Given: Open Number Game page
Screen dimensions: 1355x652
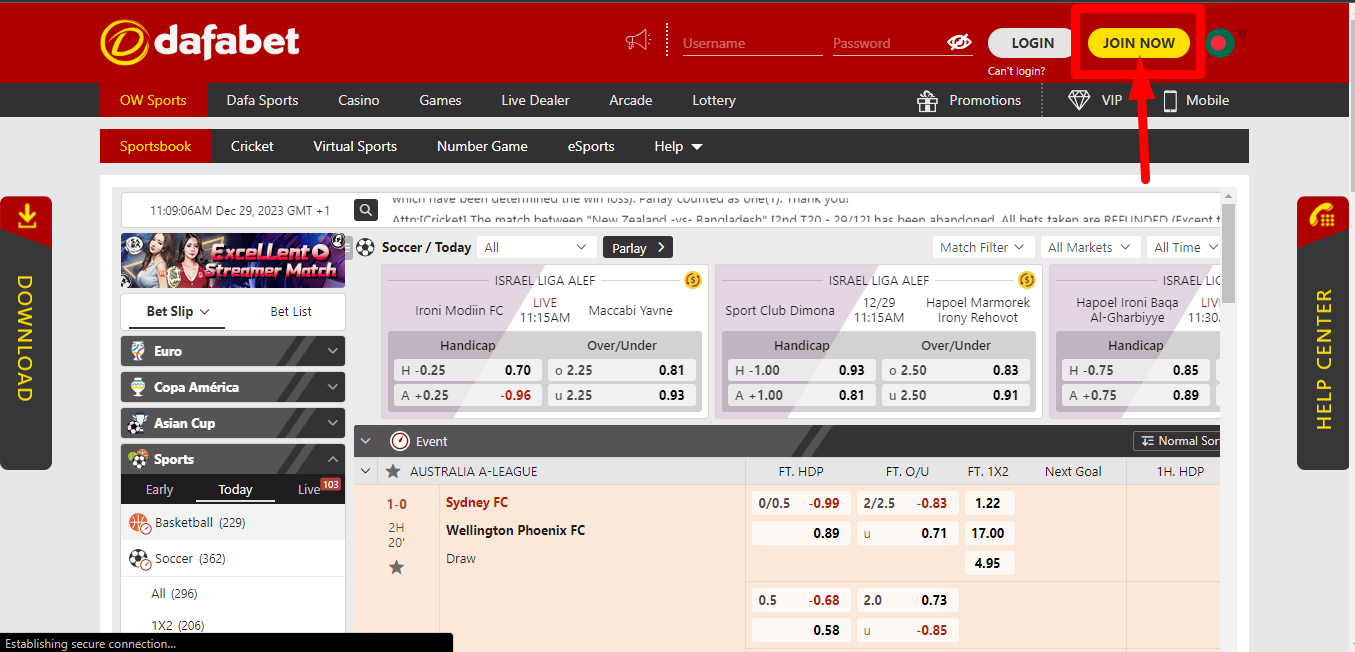Looking at the screenshot, I should [x=482, y=146].
